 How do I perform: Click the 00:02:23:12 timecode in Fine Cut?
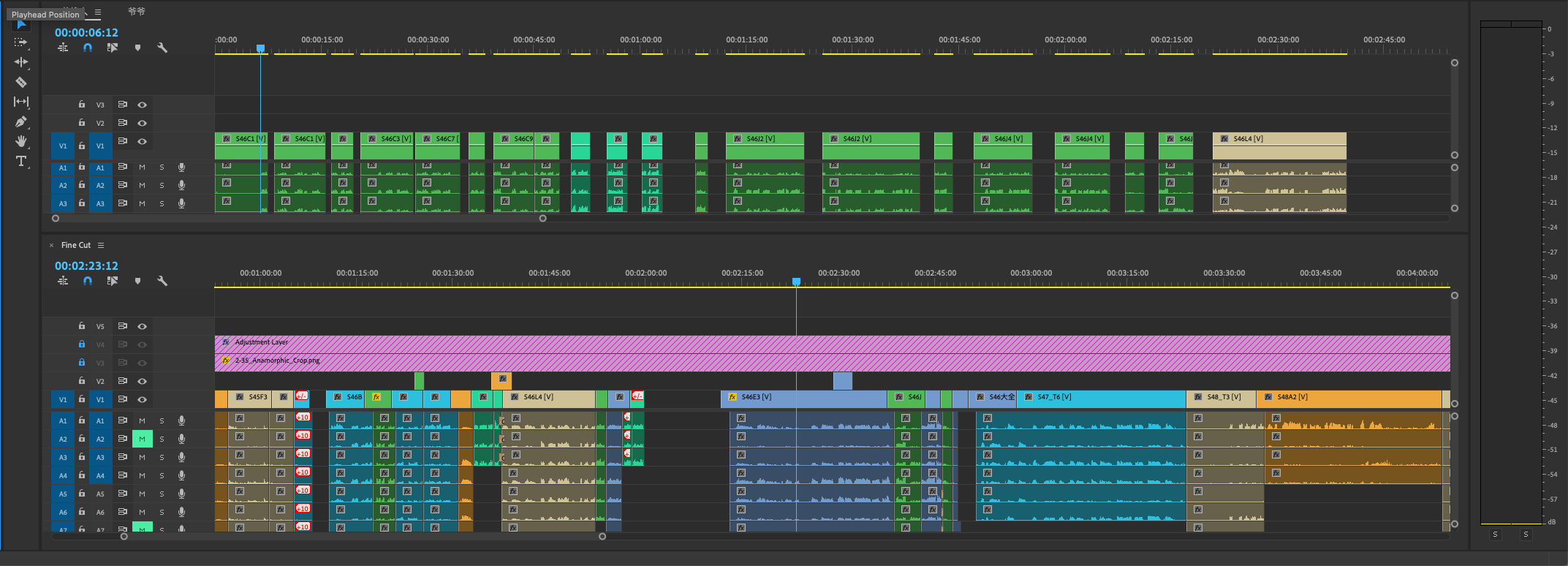pos(86,266)
